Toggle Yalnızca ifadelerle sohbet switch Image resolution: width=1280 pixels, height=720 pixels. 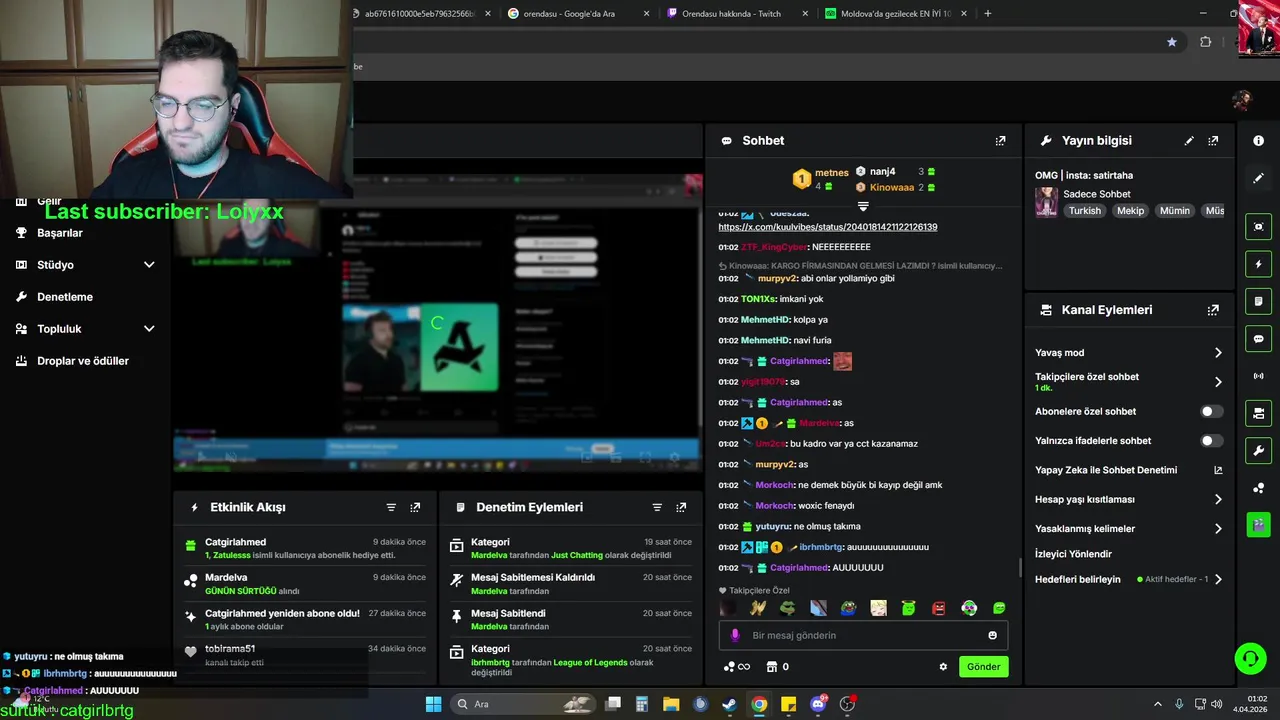point(1210,441)
